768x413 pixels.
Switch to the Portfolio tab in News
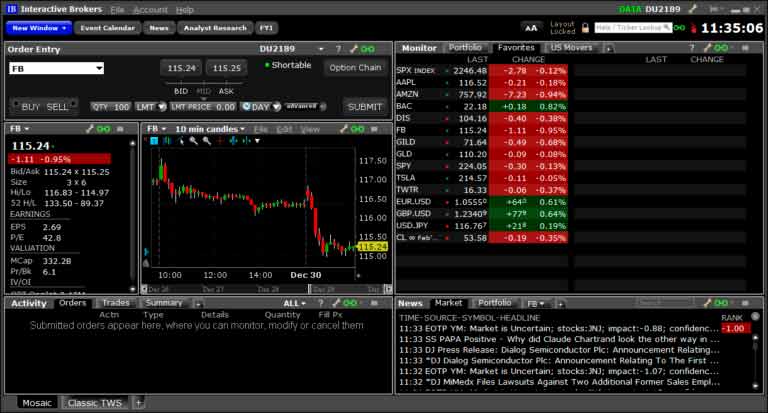[x=494, y=303]
